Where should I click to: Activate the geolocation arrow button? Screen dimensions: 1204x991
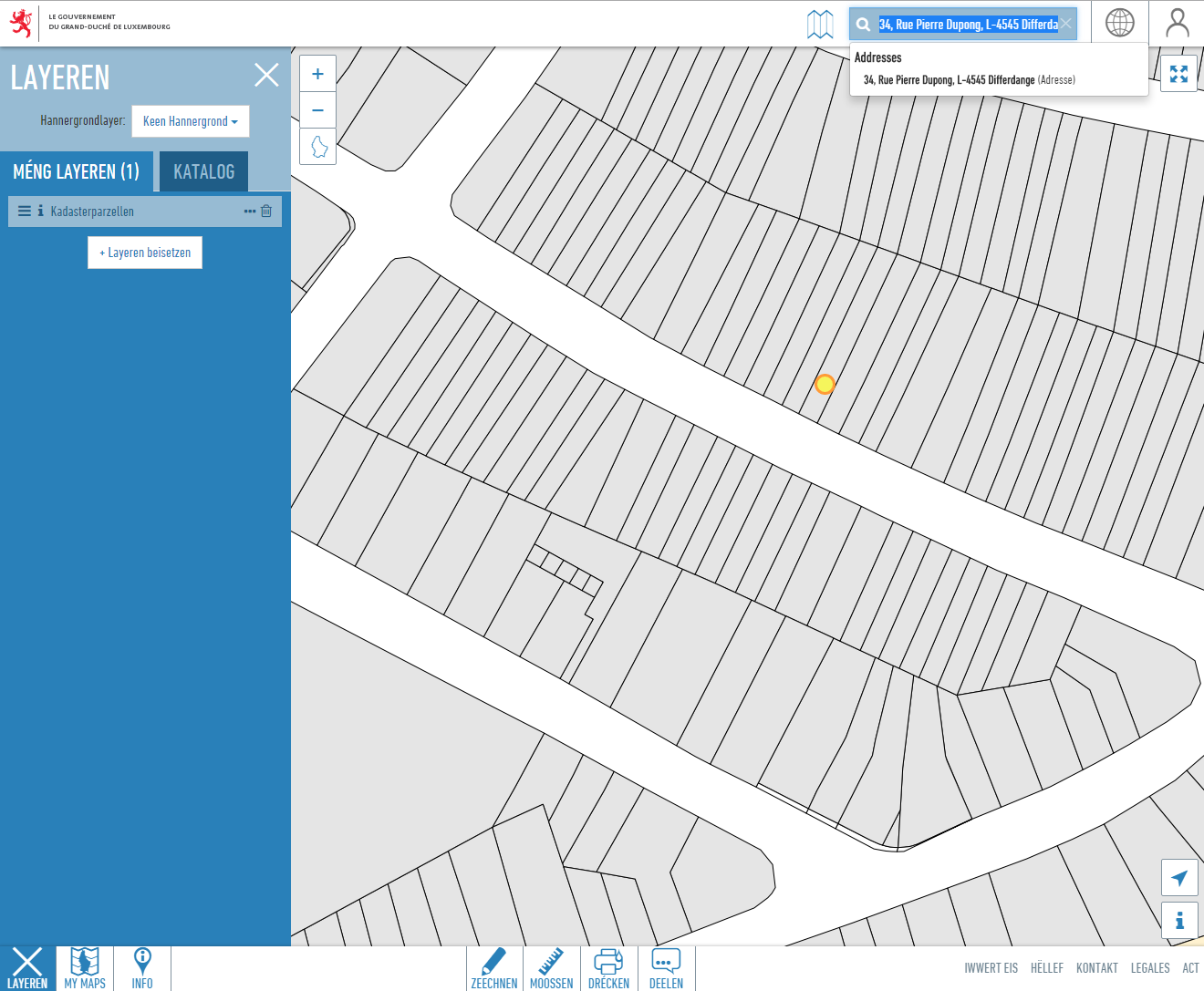[x=1179, y=877]
